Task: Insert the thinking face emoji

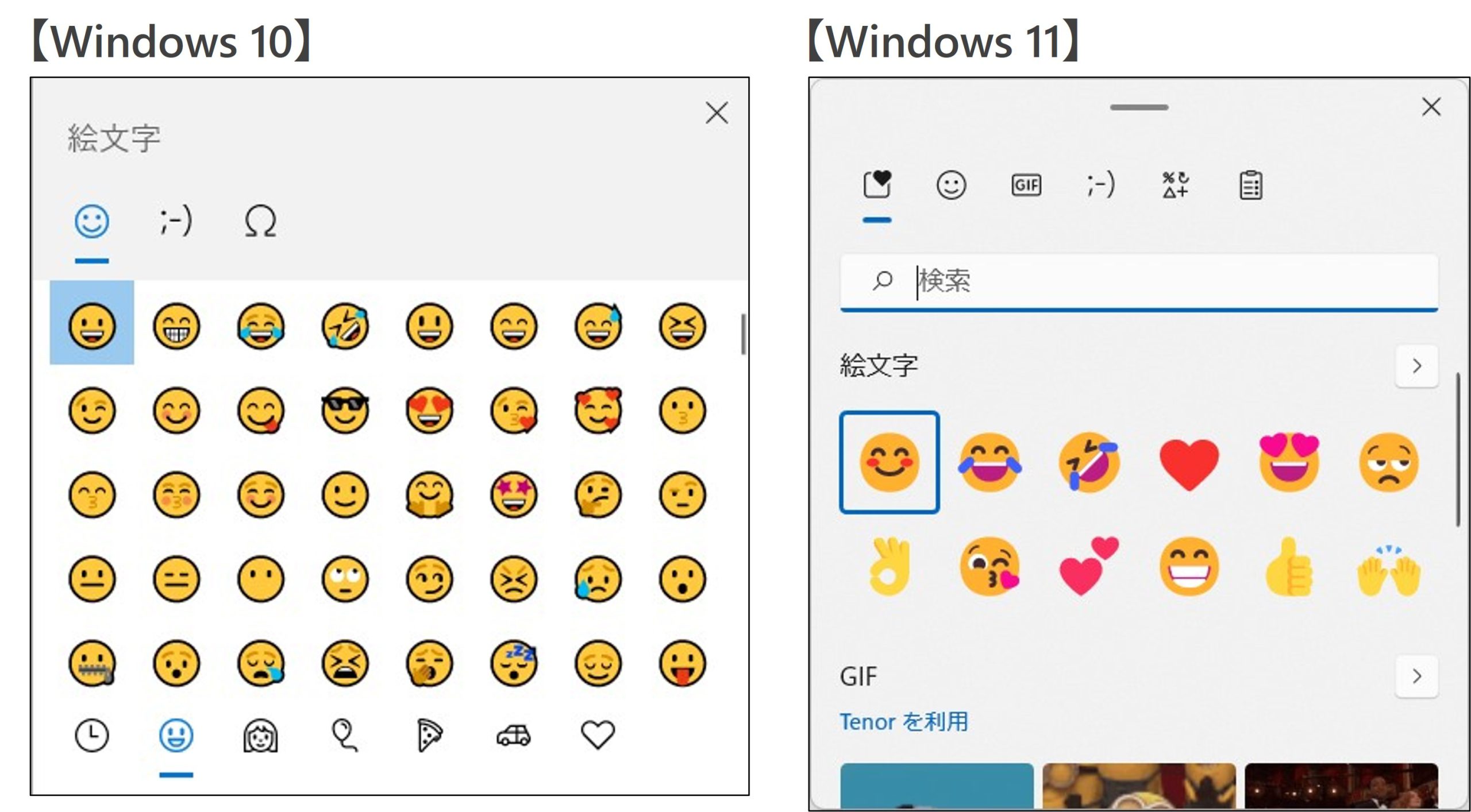Action: coord(598,495)
